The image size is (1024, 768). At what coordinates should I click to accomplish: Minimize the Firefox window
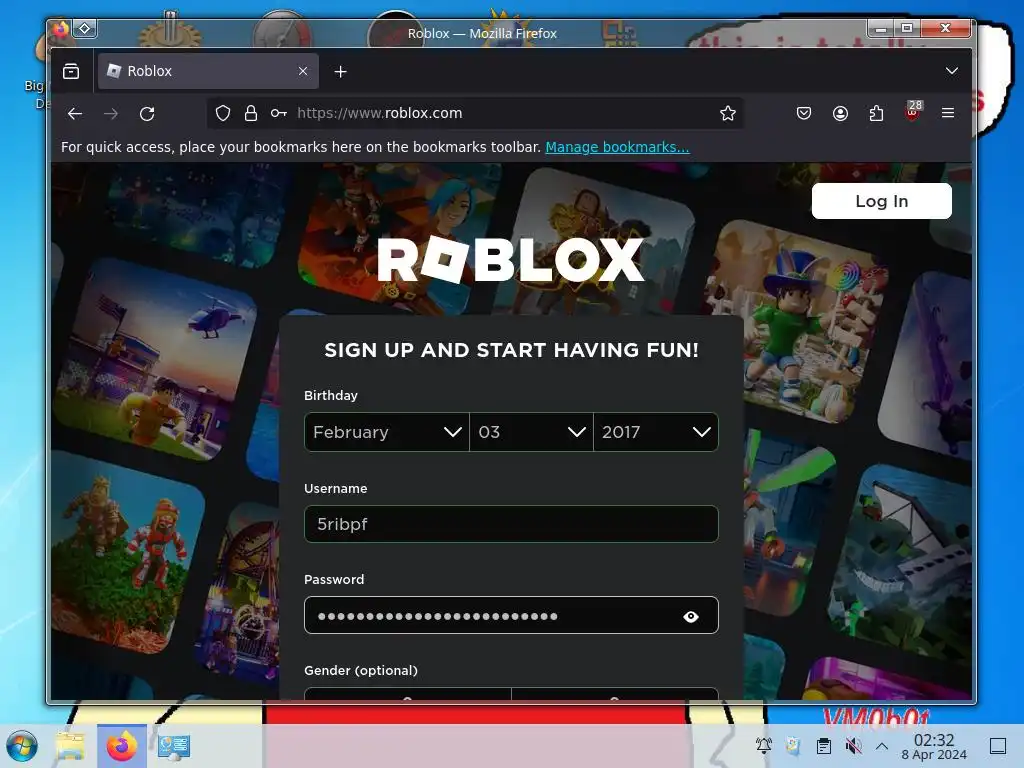[x=881, y=28]
